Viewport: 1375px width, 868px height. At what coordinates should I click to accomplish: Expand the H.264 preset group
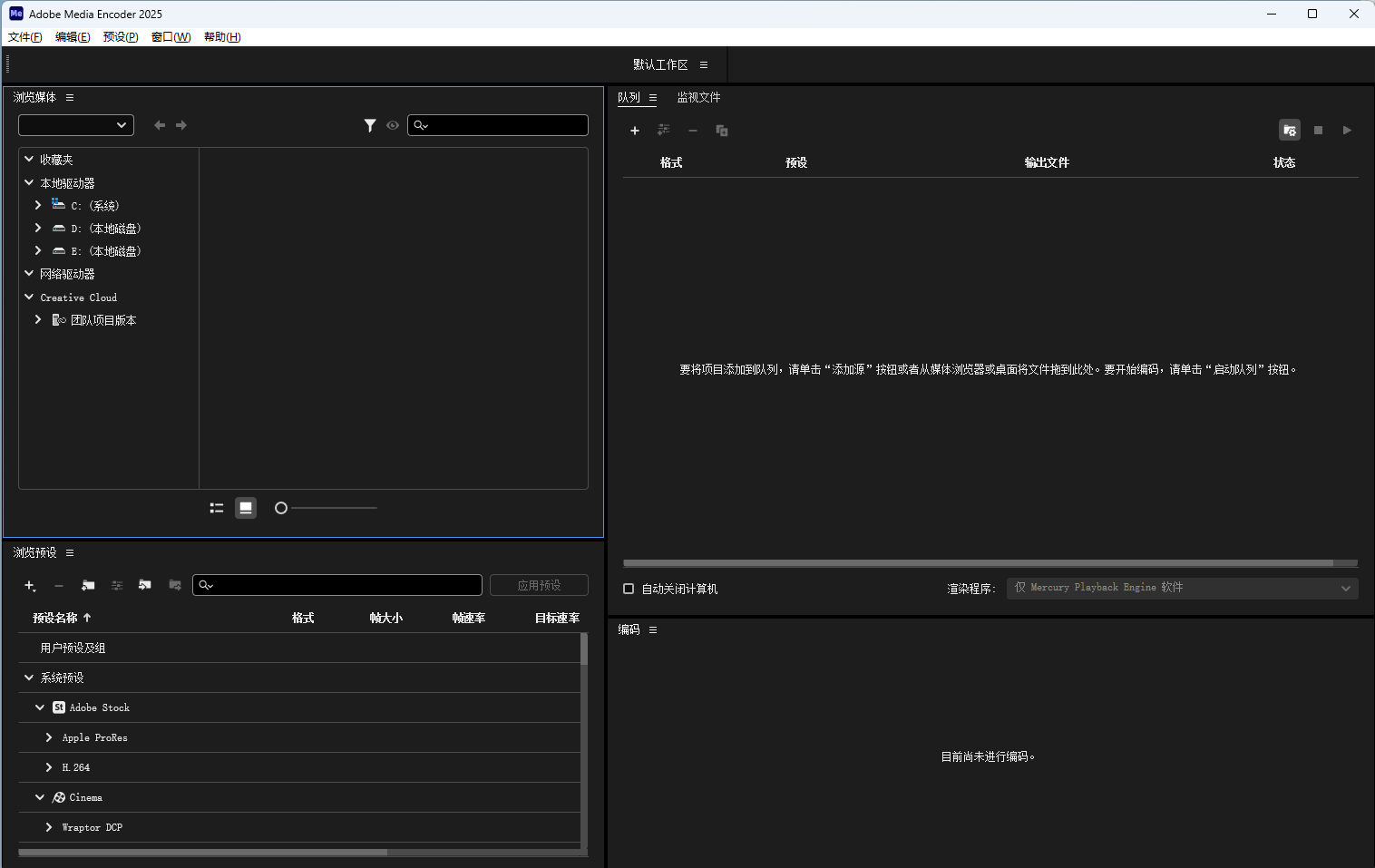click(x=49, y=767)
